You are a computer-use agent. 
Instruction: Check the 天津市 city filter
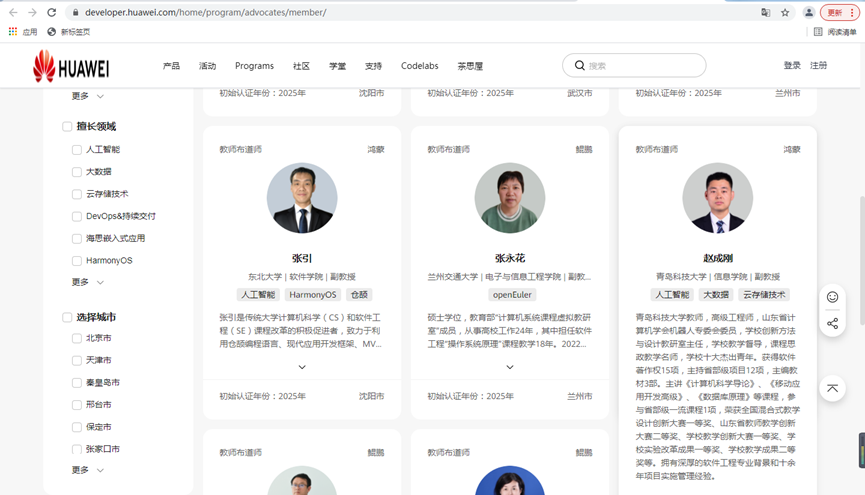pyautogui.click(x=77, y=360)
